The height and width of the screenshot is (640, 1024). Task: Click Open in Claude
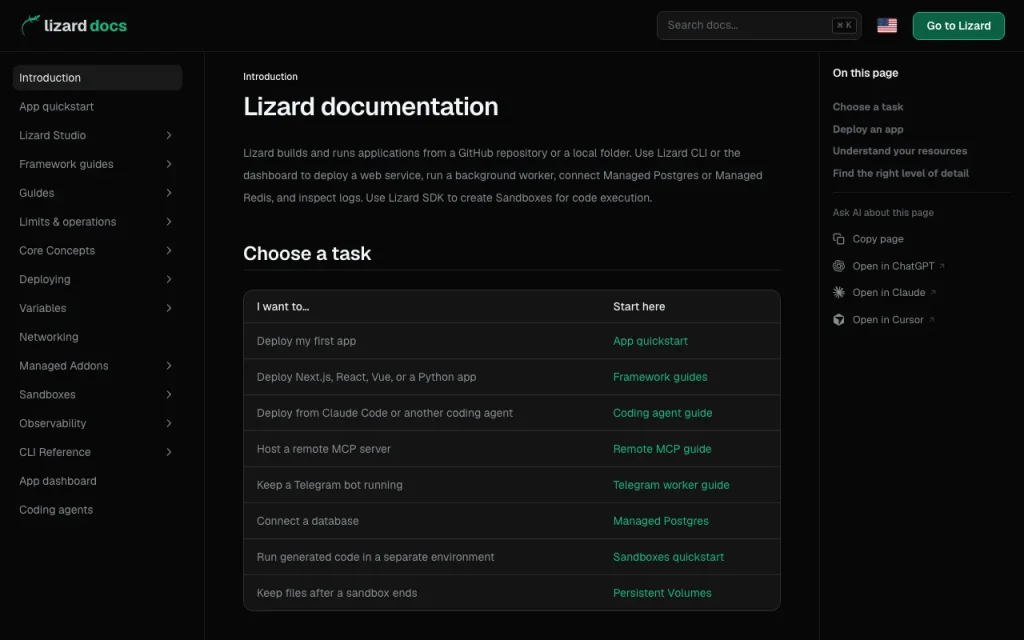tap(888, 293)
